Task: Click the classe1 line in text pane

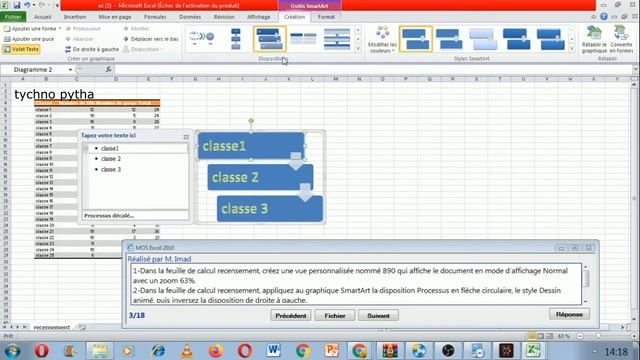Action: (x=135, y=149)
